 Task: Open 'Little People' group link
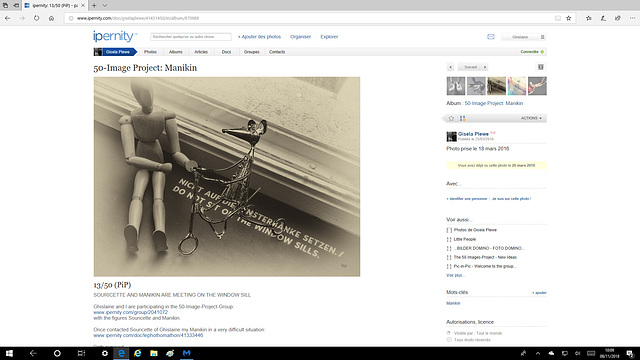pyautogui.click(x=464, y=239)
